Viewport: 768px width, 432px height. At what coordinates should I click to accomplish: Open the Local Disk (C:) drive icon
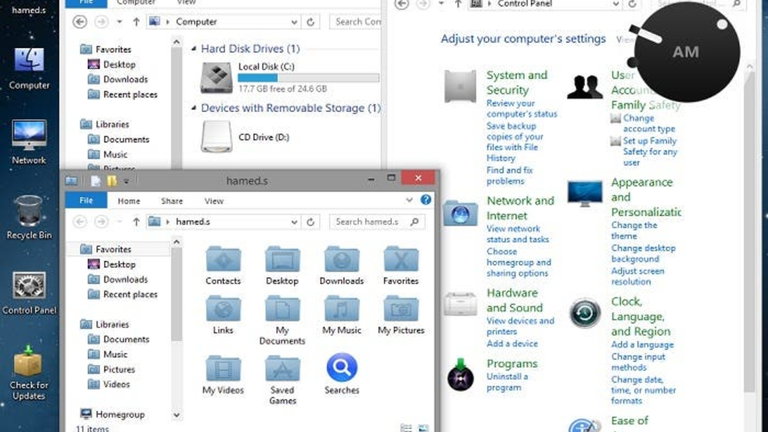coord(216,77)
